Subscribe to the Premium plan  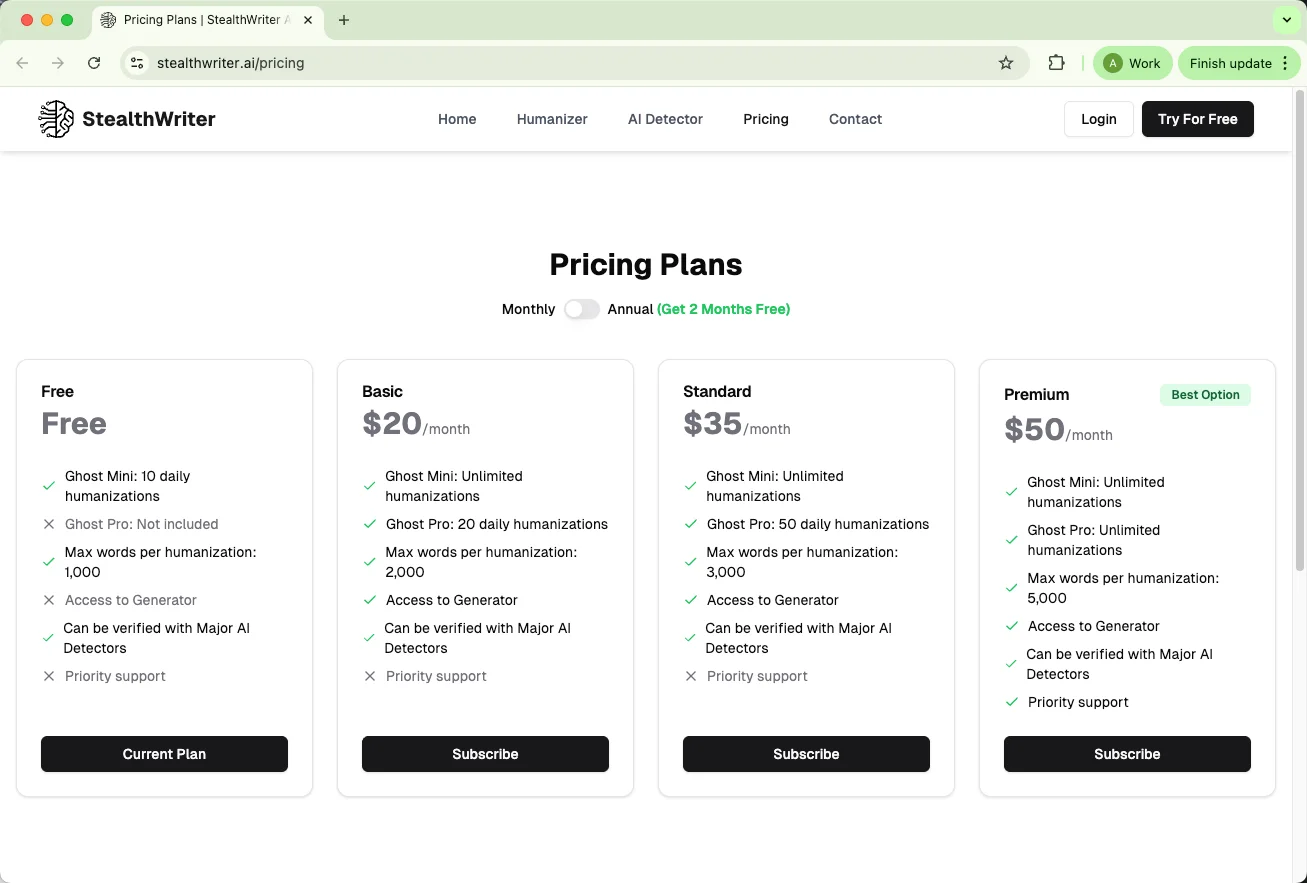[x=1127, y=754]
